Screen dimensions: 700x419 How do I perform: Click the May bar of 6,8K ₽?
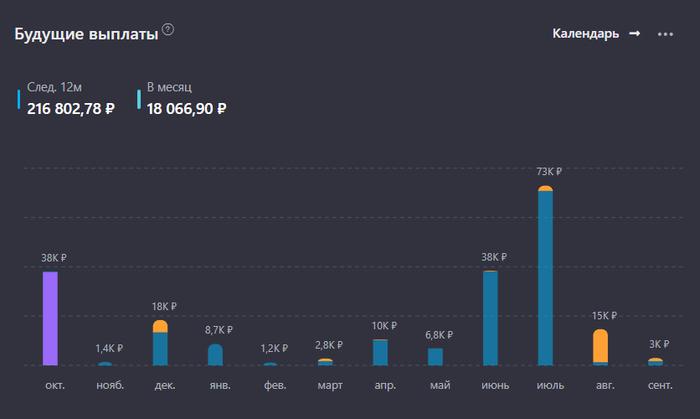435,357
